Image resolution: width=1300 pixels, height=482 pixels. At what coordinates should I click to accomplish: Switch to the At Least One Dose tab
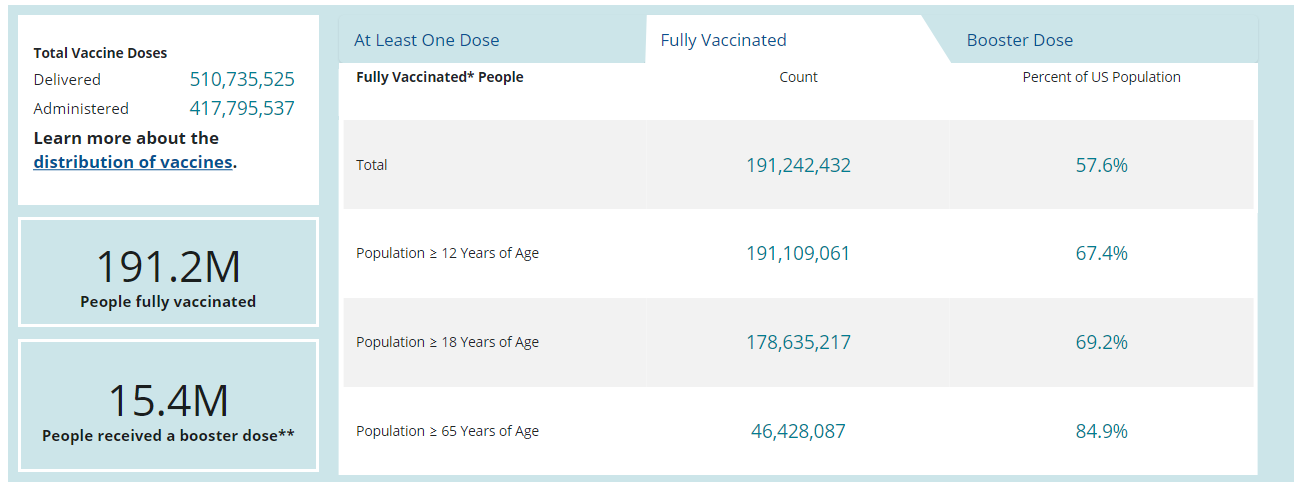[x=427, y=40]
